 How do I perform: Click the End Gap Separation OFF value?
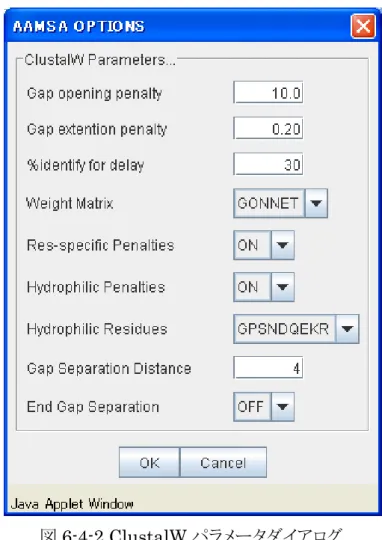coord(252,407)
